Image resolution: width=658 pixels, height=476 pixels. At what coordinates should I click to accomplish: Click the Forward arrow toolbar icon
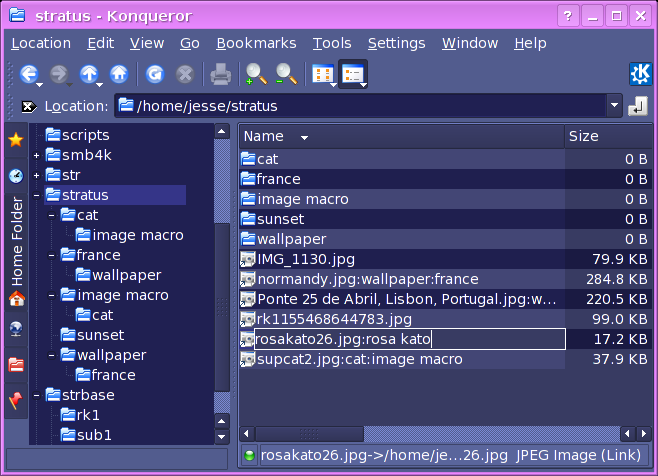pyautogui.click(x=59, y=75)
